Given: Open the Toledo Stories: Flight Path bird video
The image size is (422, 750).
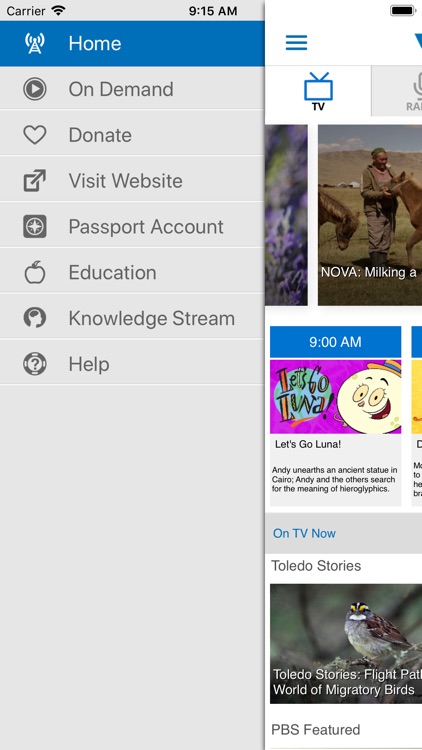Looking at the screenshot, I should (346, 643).
